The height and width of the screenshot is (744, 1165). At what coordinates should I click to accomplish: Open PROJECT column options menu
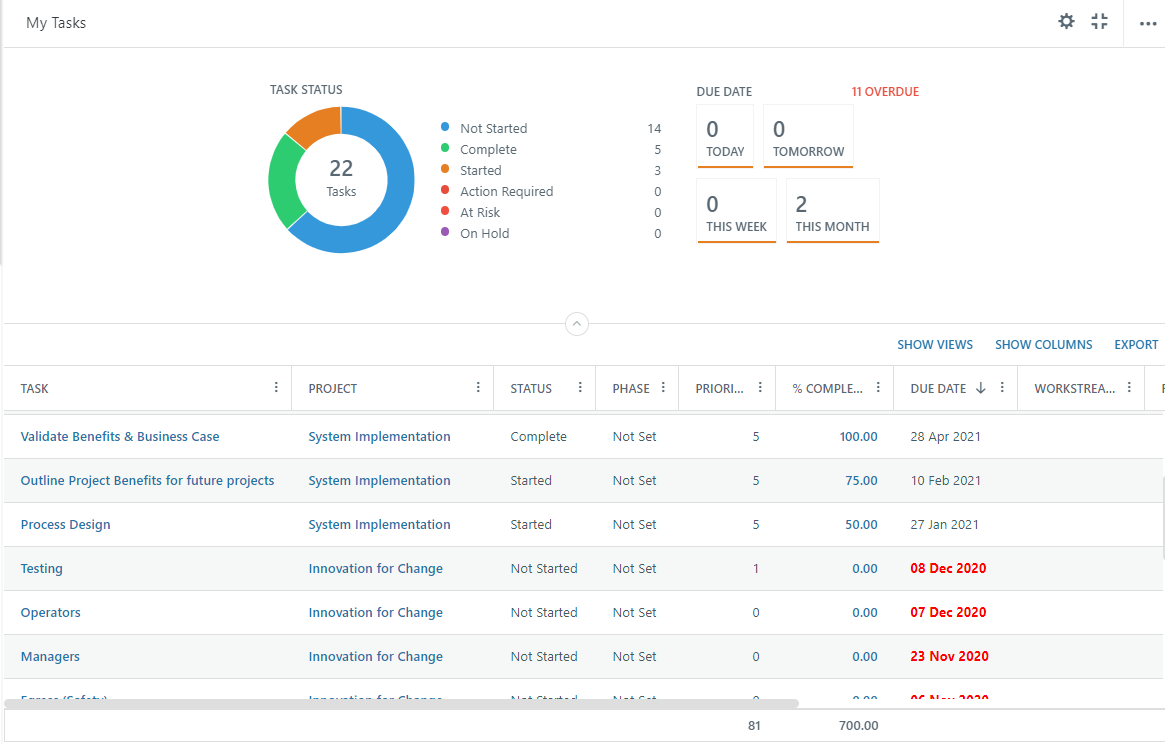[x=478, y=387]
